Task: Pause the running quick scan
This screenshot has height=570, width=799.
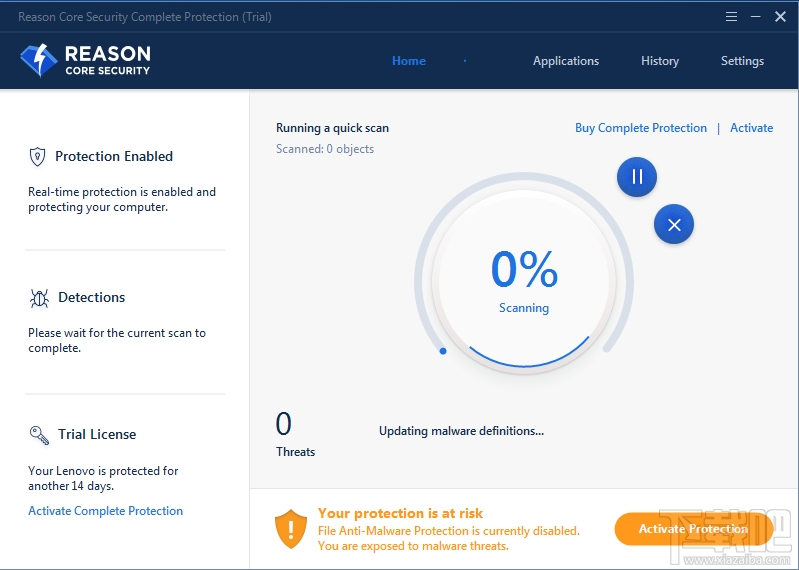Action: (x=636, y=177)
